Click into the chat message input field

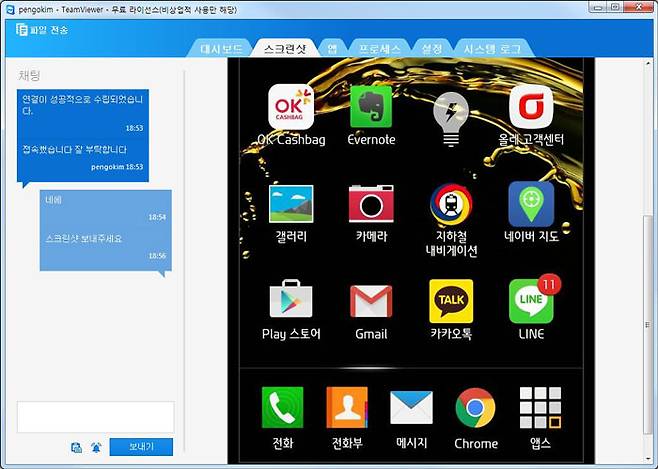pos(95,416)
